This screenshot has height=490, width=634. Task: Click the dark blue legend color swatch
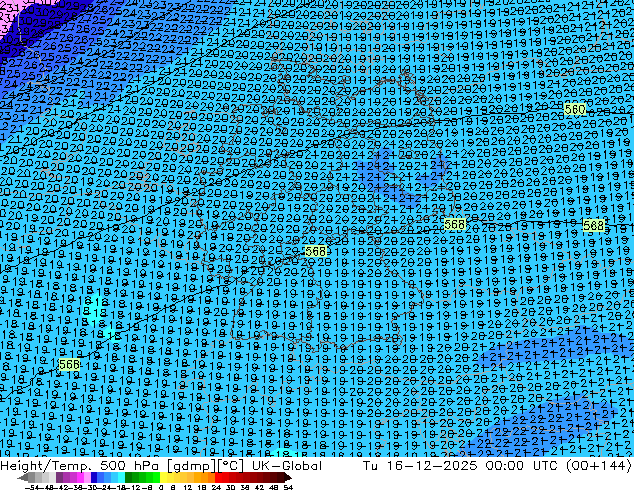click(94, 477)
